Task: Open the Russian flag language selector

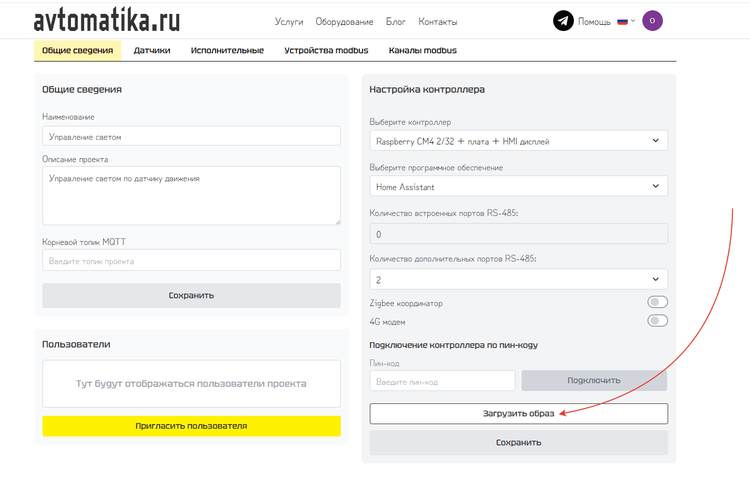Action: (625, 21)
